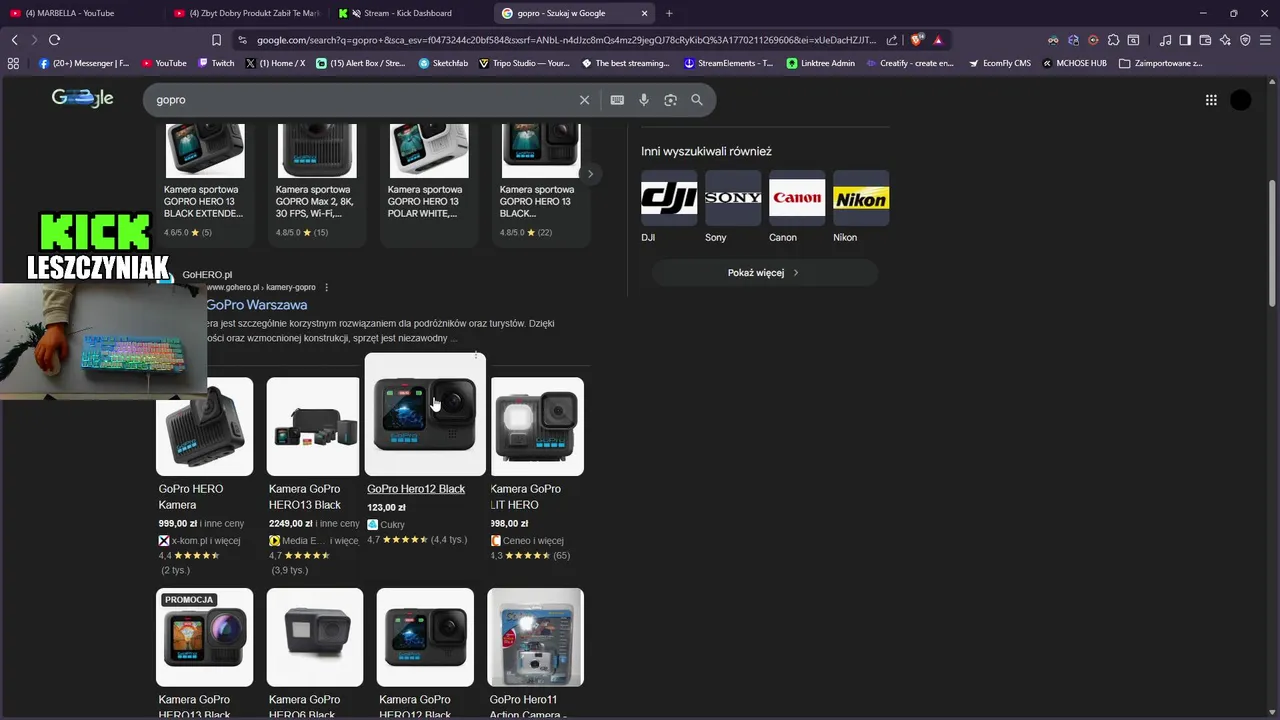Open the site settings icon in address bar
The height and width of the screenshot is (720, 1280).
click(x=242, y=40)
